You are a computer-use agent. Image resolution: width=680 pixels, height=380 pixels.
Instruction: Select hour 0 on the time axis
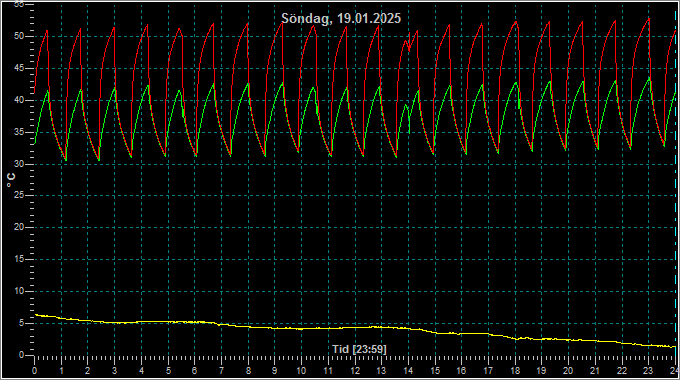(34, 371)
